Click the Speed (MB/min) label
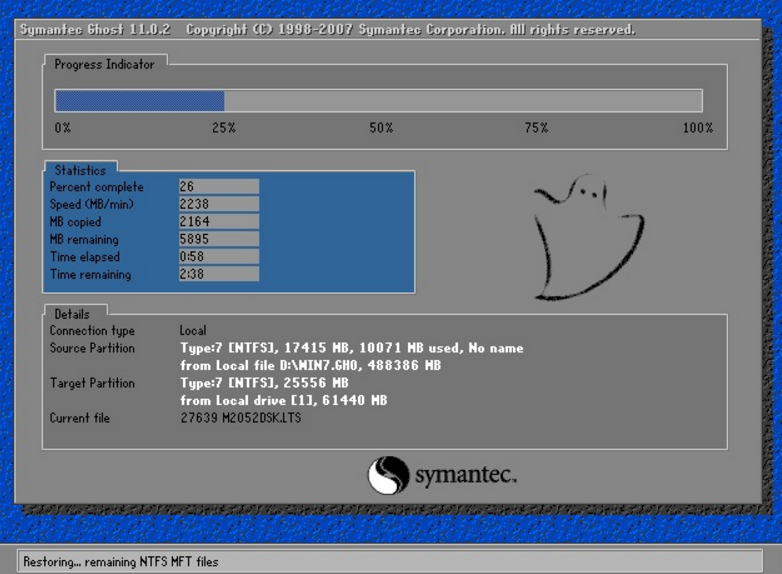Image resolution: width=782 pixels, height=574 pixels. click(92, 204)
